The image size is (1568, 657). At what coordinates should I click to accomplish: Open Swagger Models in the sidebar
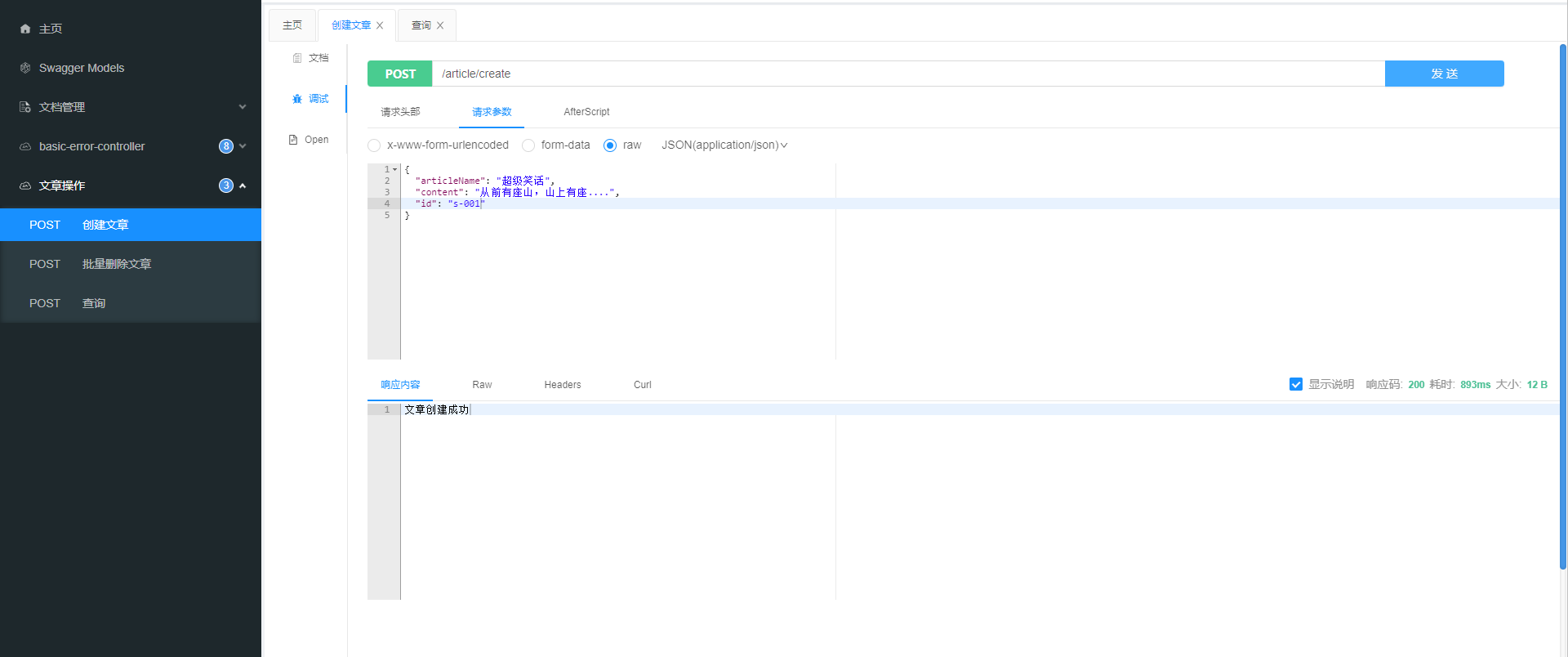(131, 68)
